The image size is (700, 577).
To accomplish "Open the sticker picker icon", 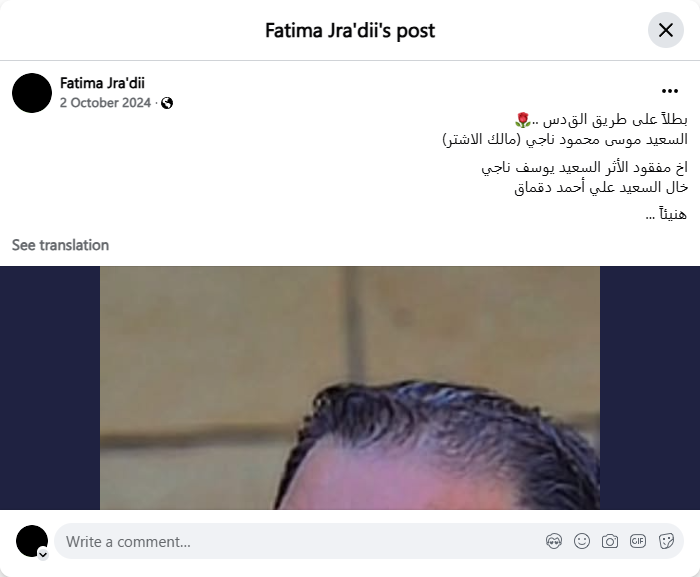I will 666,541.
